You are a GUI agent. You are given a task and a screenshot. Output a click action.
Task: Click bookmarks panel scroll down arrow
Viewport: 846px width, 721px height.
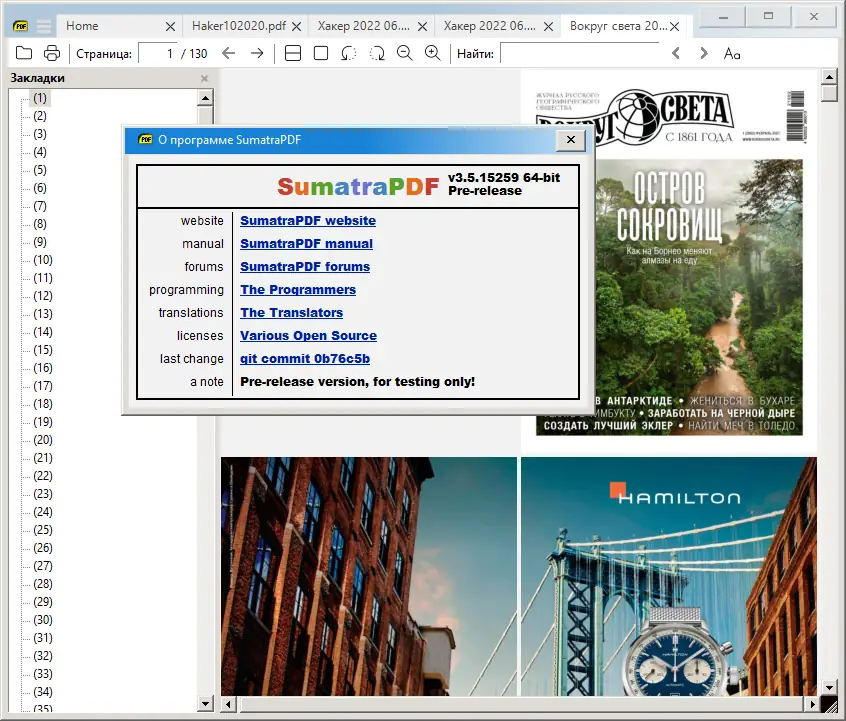coord(206,703)
